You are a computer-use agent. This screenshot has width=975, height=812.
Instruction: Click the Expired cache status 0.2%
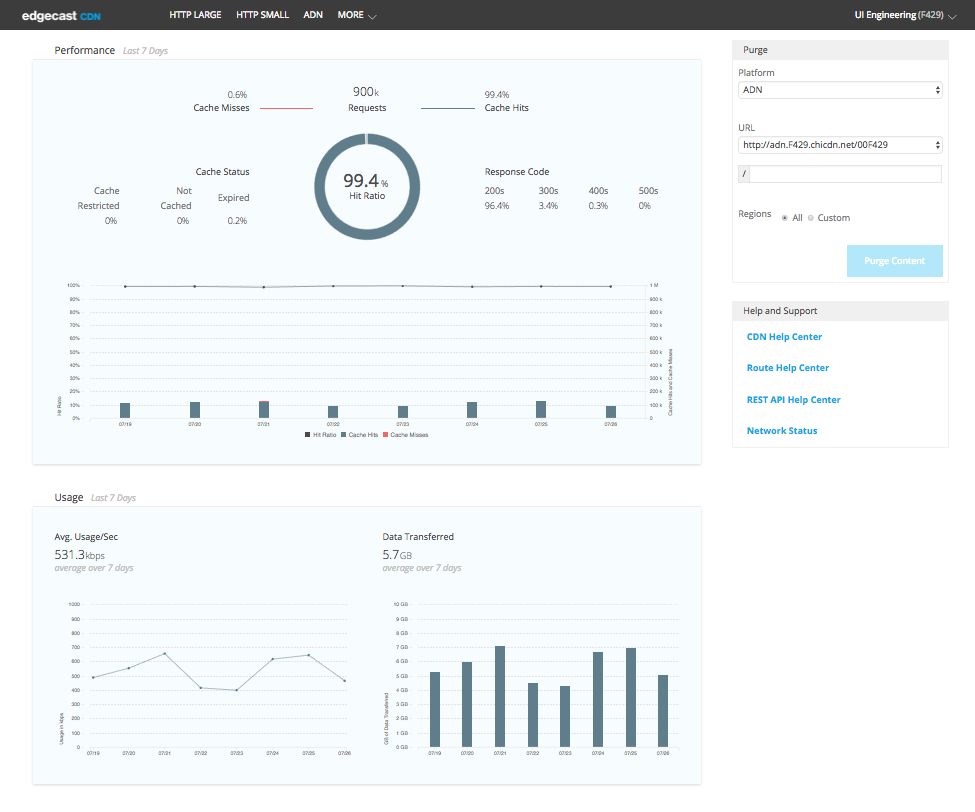coord(237,221)
